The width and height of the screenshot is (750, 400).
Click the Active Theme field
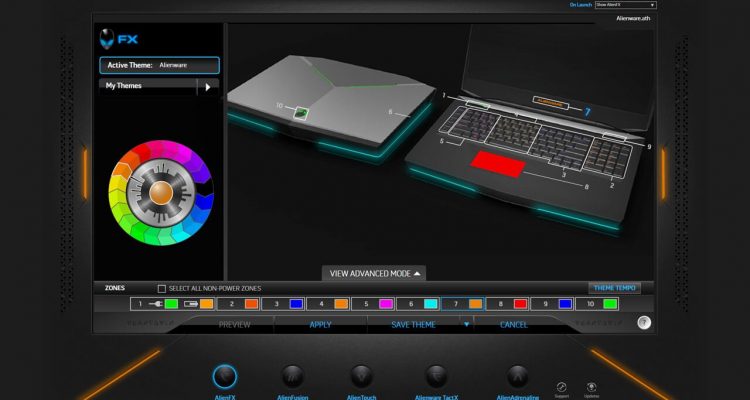(159, 65)
